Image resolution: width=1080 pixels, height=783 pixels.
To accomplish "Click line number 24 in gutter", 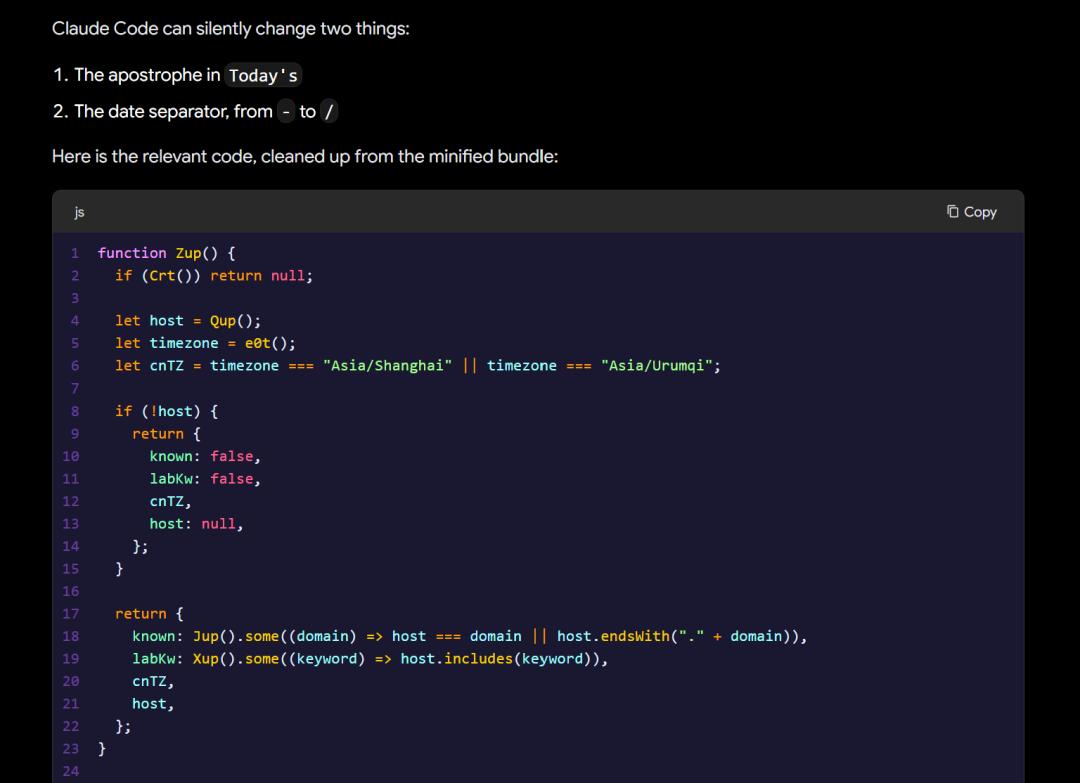I will click(x=71, y=771).
